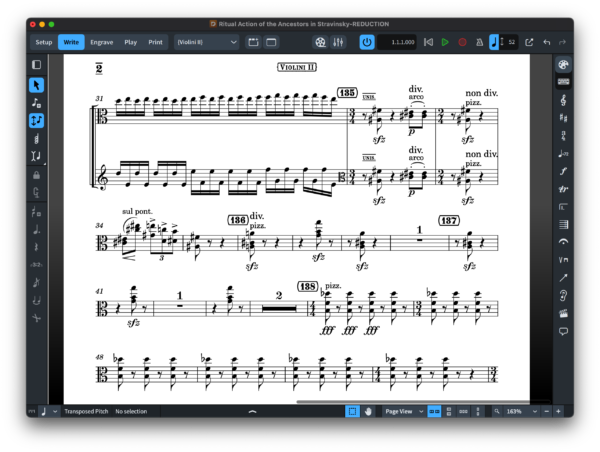Click the scissors tool
Image resolution: width=600 pixels, height=452 pixels.
point(36,318)
